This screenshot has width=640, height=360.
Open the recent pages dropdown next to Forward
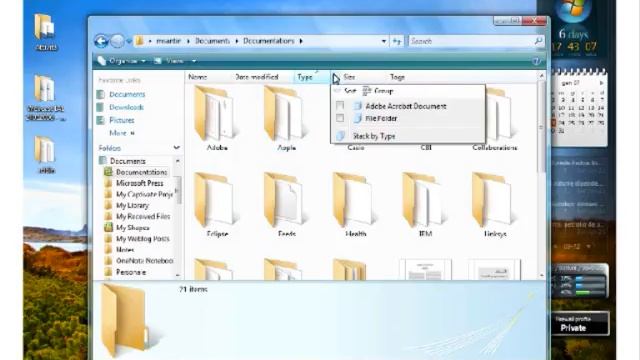pos(129,41)
